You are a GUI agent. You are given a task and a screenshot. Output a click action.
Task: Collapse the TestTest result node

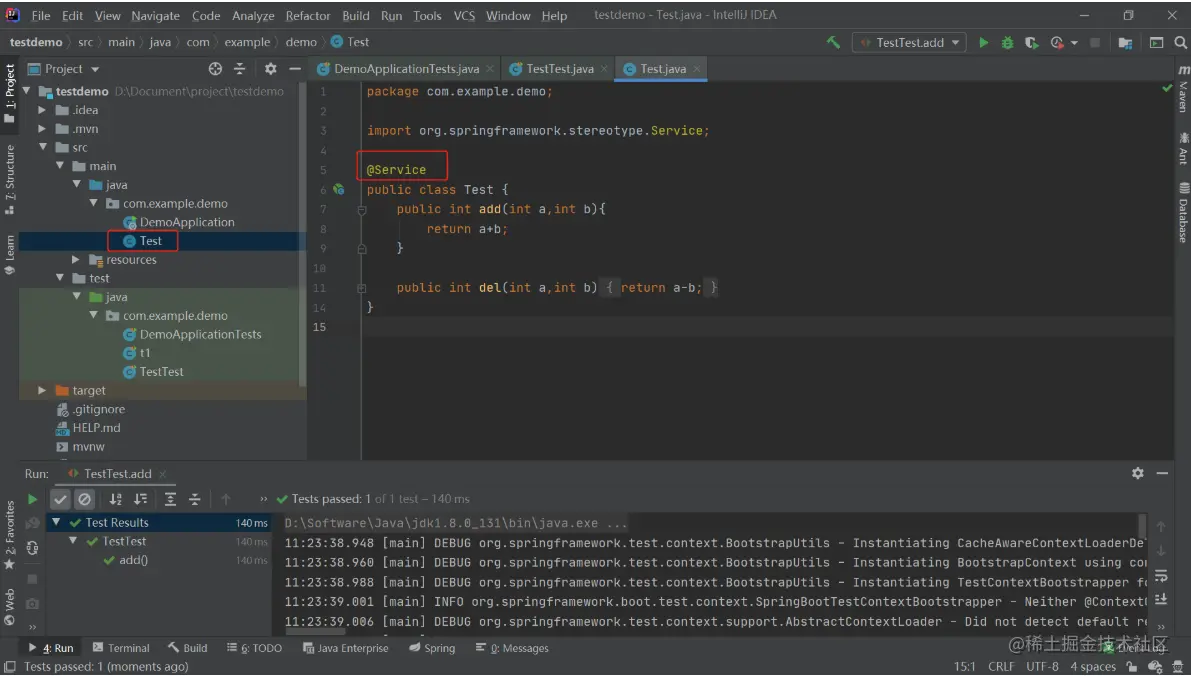[x=73, y=542]
